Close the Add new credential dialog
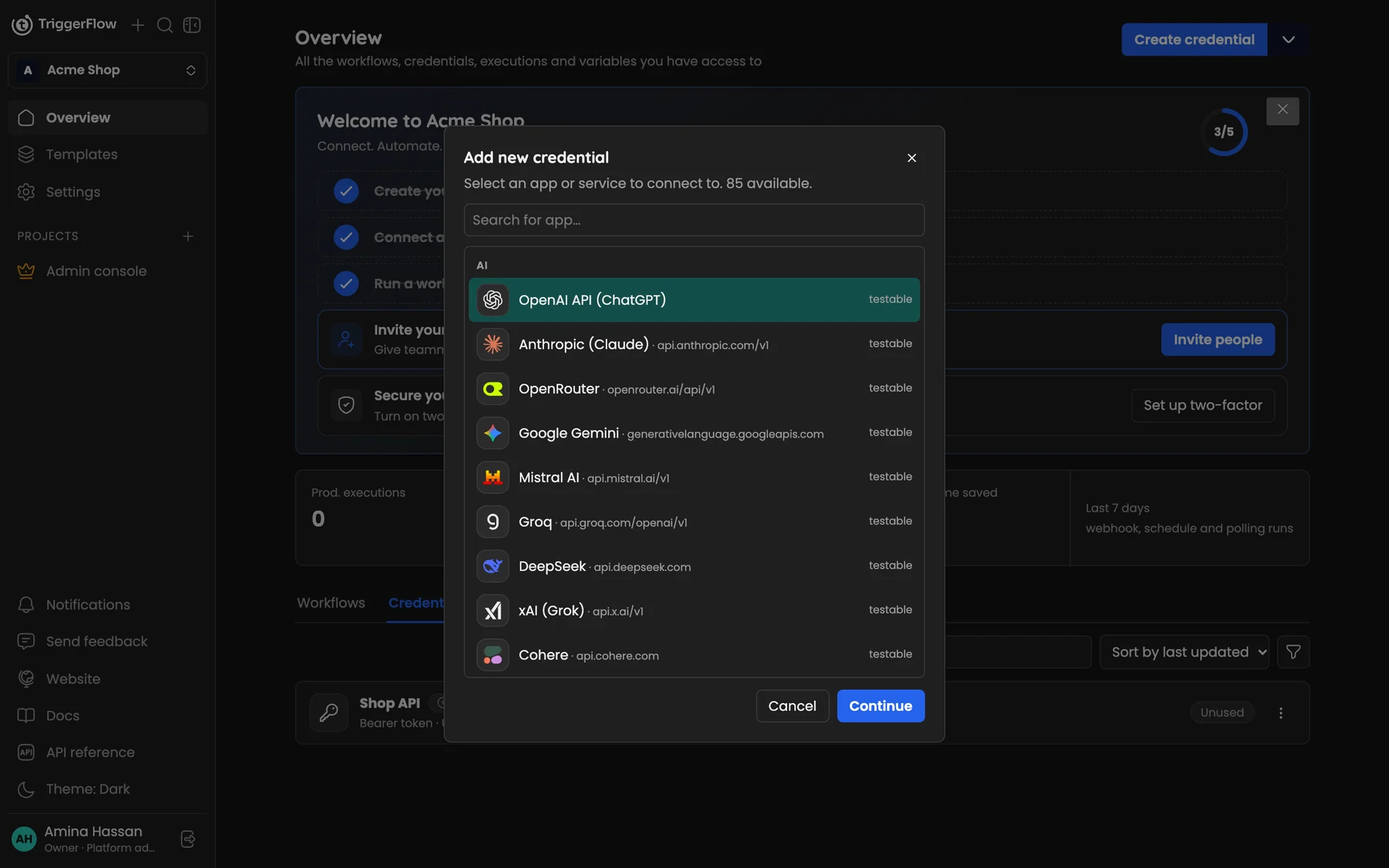Screen dimensions: 1389x868 click(911, 158)
